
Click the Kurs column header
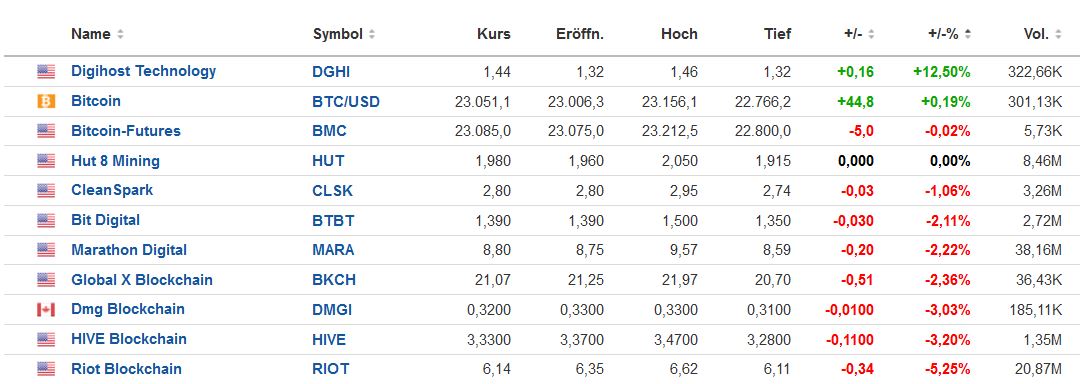pyautogui.click(x=494, y=34)
